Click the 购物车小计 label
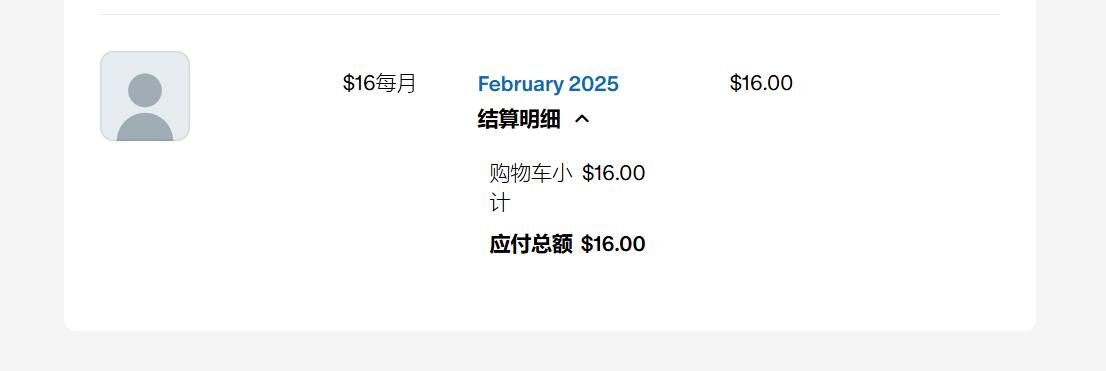Screen dimensions: 1106x371 (x=530, y=188)
